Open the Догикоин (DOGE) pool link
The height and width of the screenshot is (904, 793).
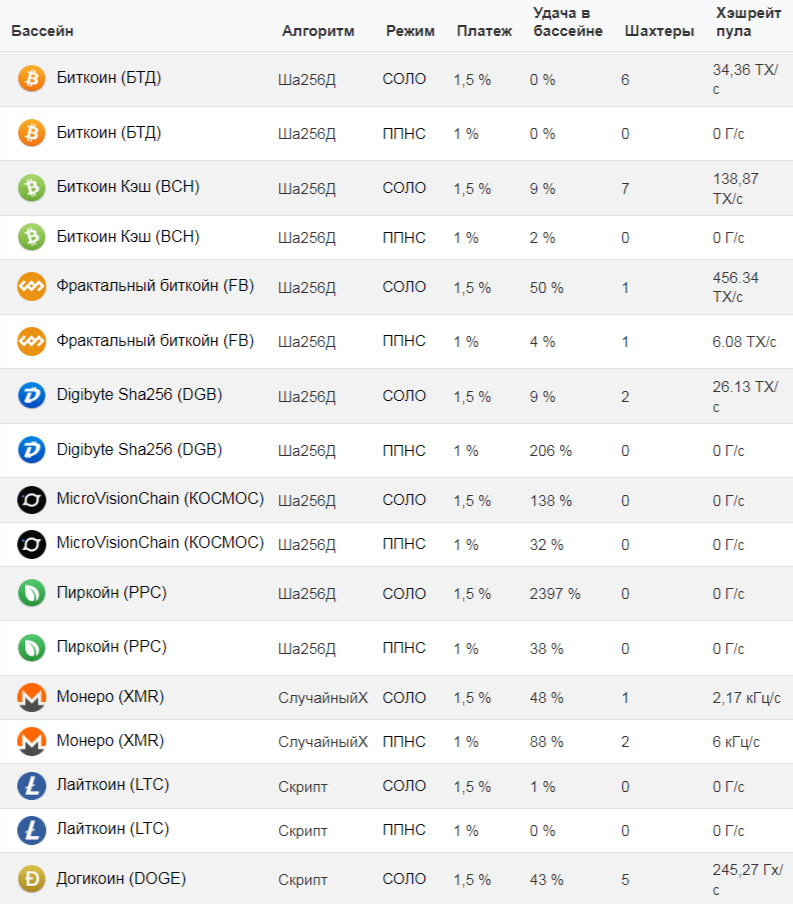121,879
